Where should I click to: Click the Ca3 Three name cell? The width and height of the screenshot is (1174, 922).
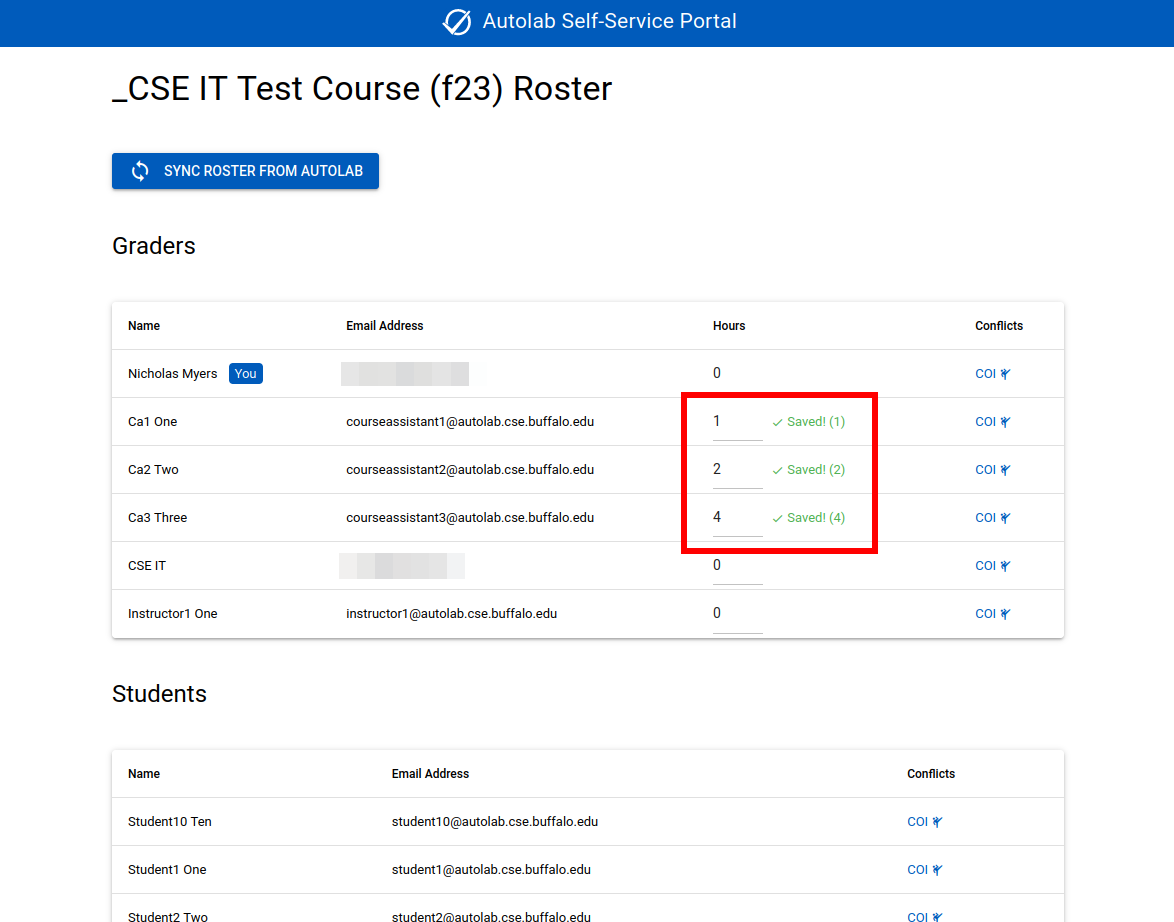[157, 518]
